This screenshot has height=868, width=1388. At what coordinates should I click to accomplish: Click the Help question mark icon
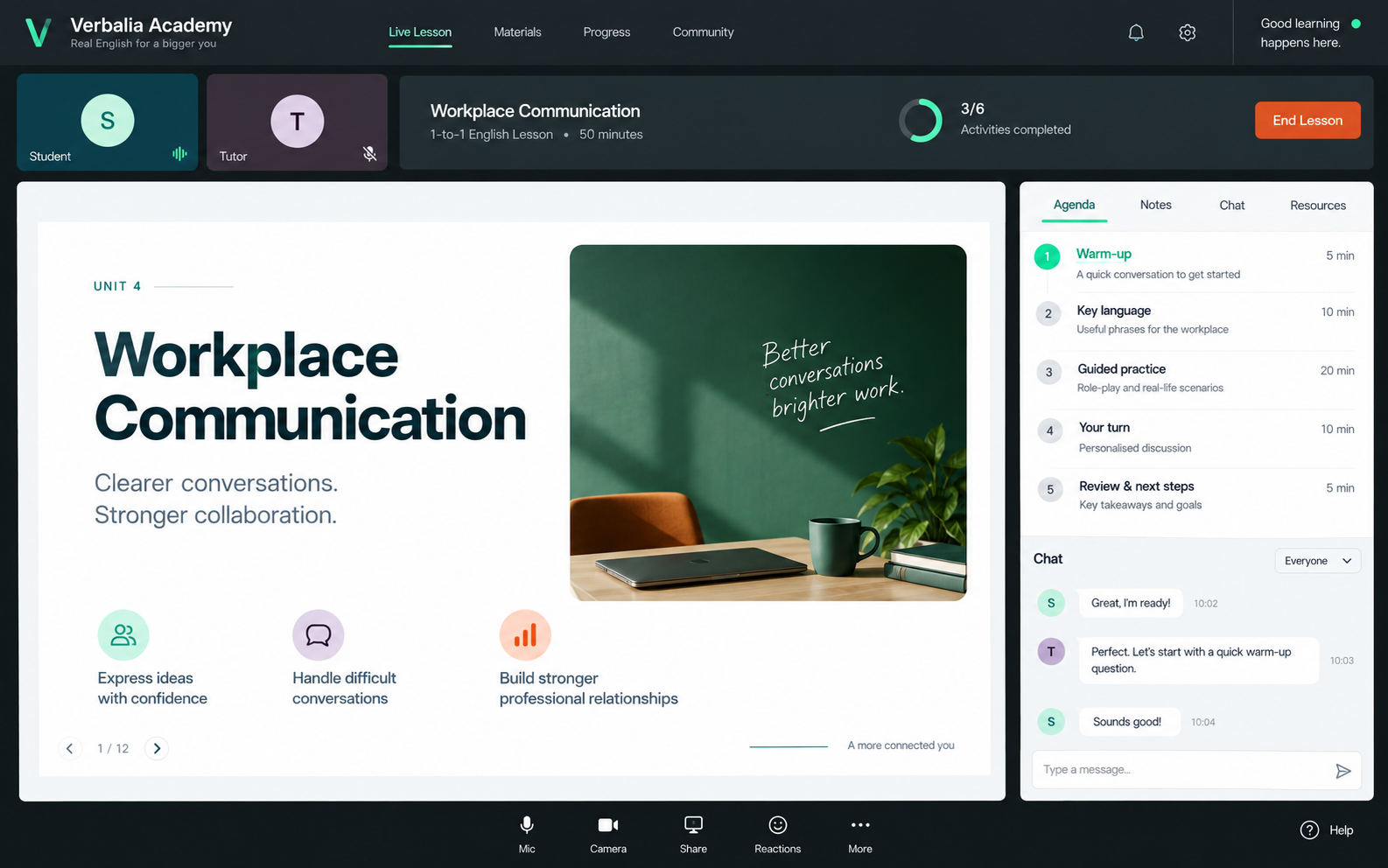click(x=1309, y=829)
